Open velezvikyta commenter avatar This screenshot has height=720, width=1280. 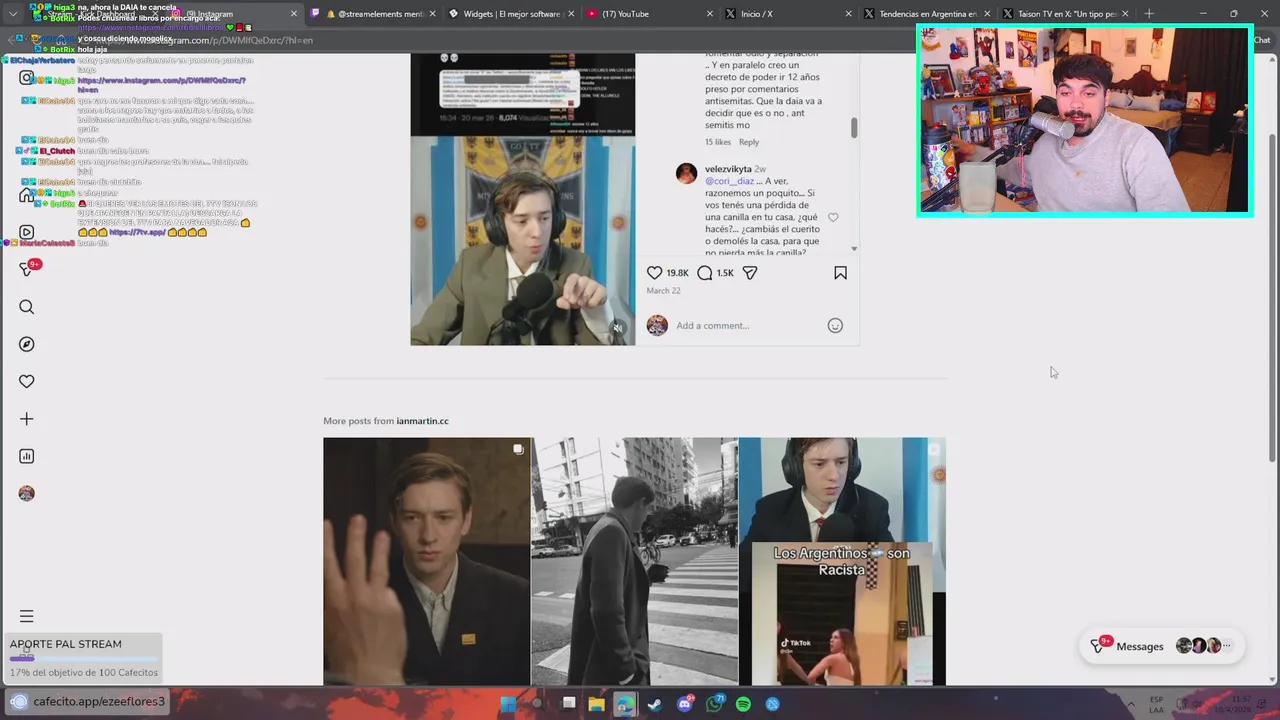(x=686, y=174)
